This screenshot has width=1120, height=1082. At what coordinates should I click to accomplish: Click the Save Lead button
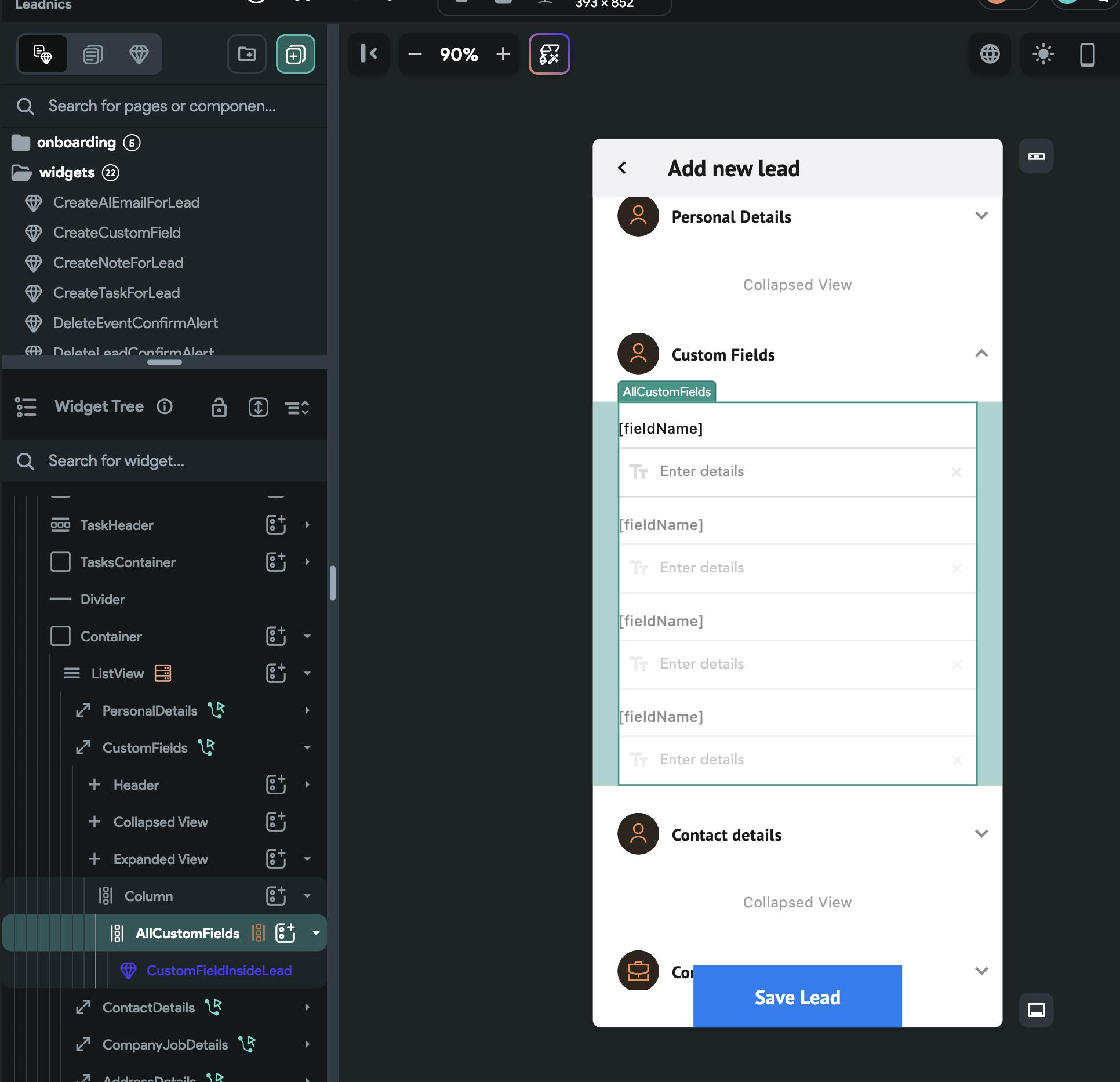pyautogui.click(x=797, y=997)
